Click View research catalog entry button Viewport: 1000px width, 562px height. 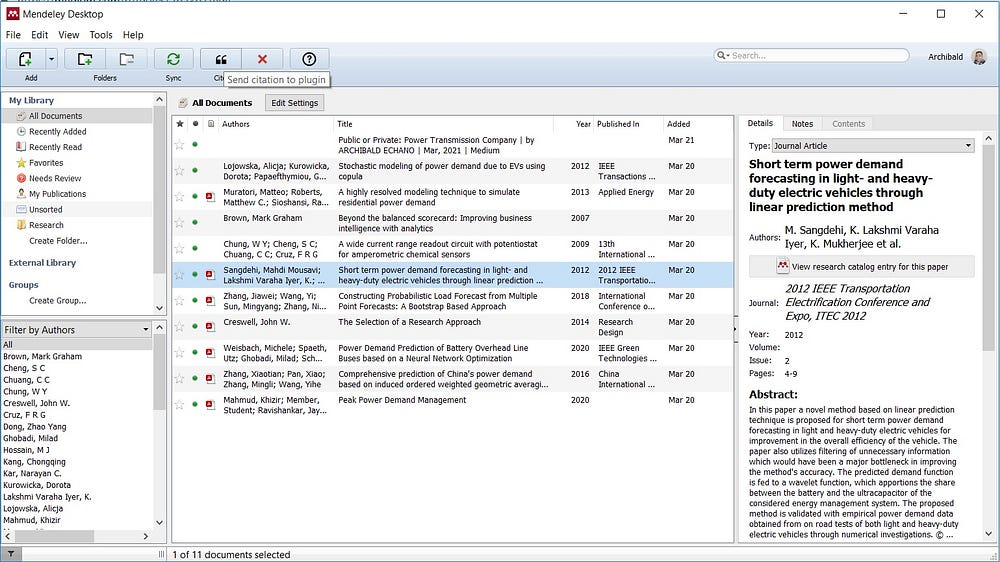click(x=861, y=267)
